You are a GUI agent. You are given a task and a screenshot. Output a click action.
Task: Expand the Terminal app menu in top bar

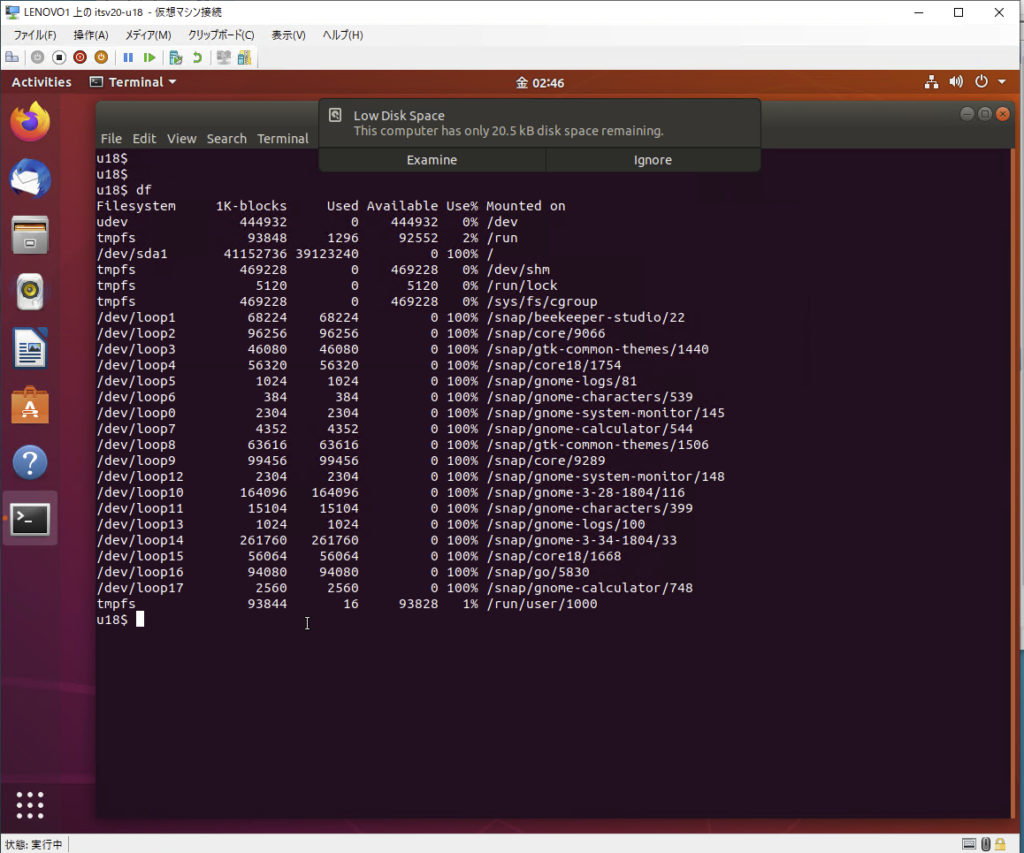(x=133, y=82)
